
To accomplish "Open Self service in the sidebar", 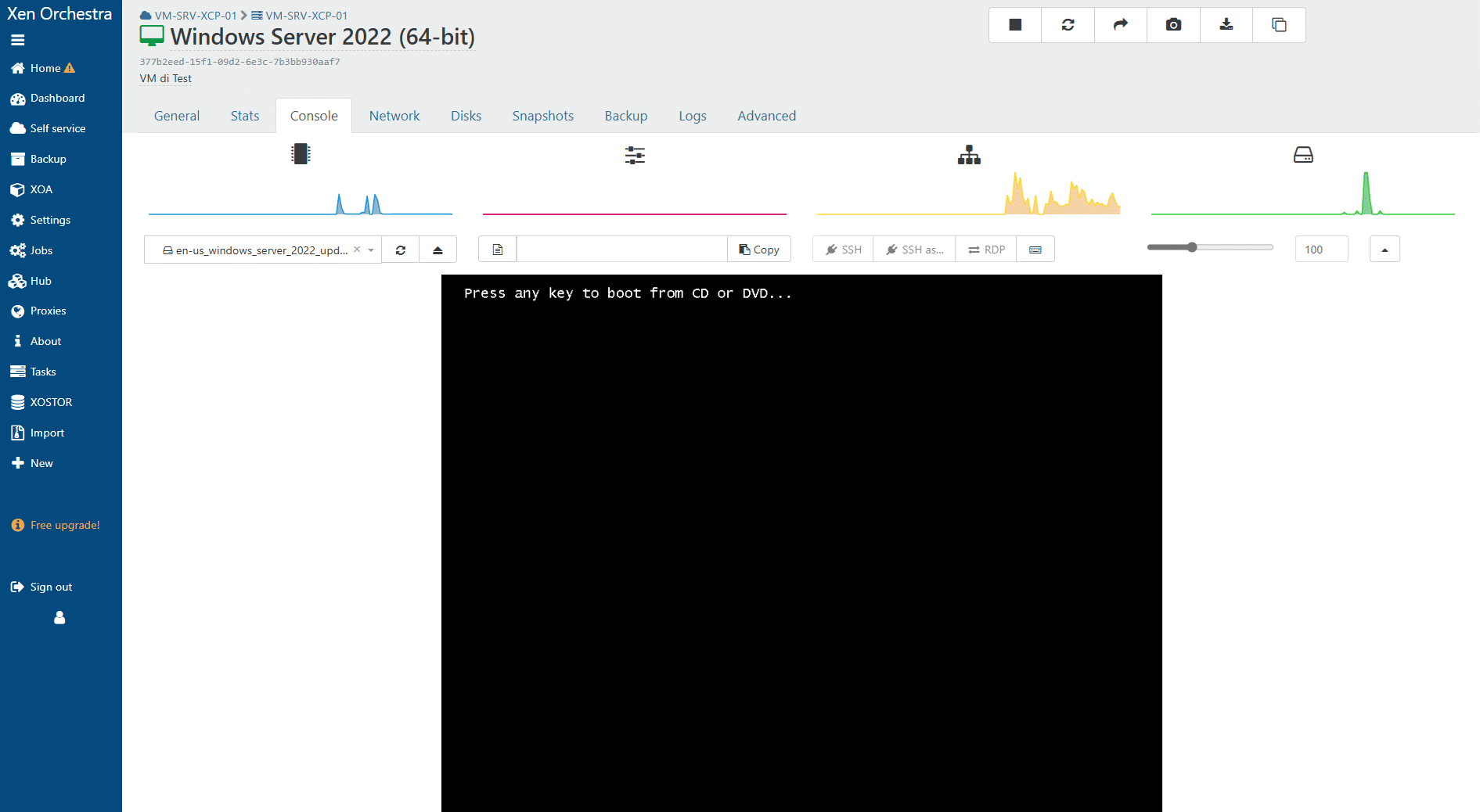I will pyautogui.click(x=49, y=128).
